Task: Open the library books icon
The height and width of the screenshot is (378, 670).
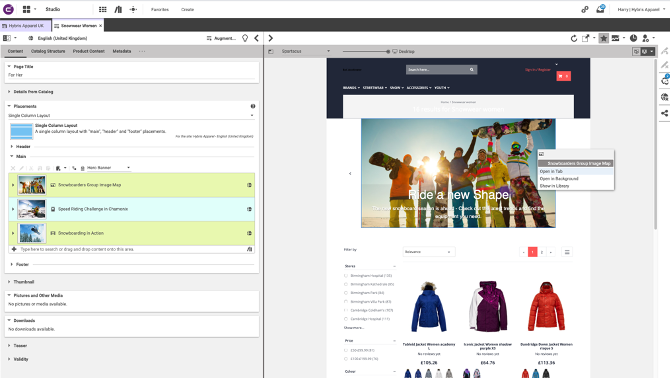Action: click(118, 9)
